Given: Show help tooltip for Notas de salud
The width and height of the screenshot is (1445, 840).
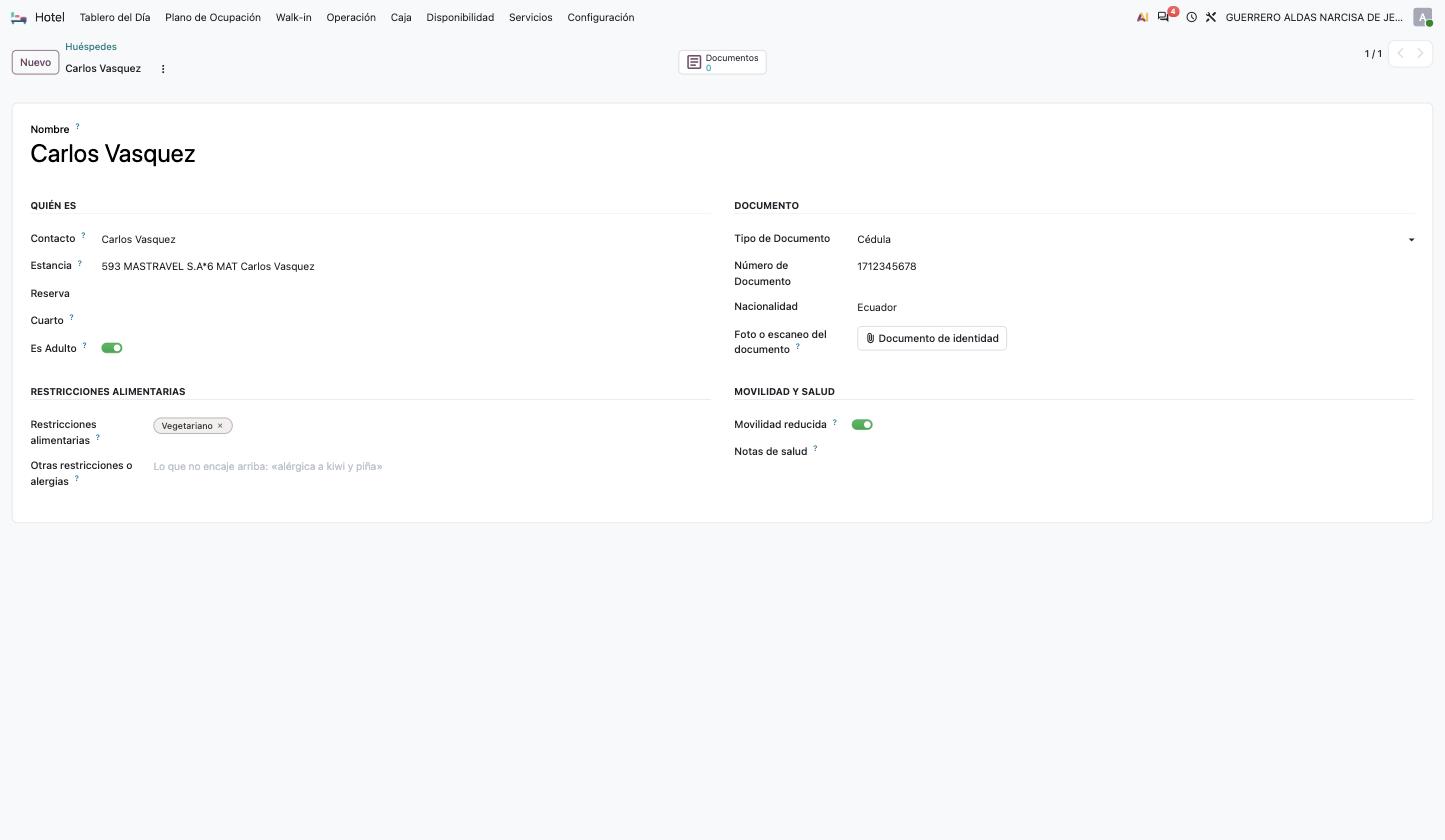Looking at the screenshot, I should (x=815, y=448).
